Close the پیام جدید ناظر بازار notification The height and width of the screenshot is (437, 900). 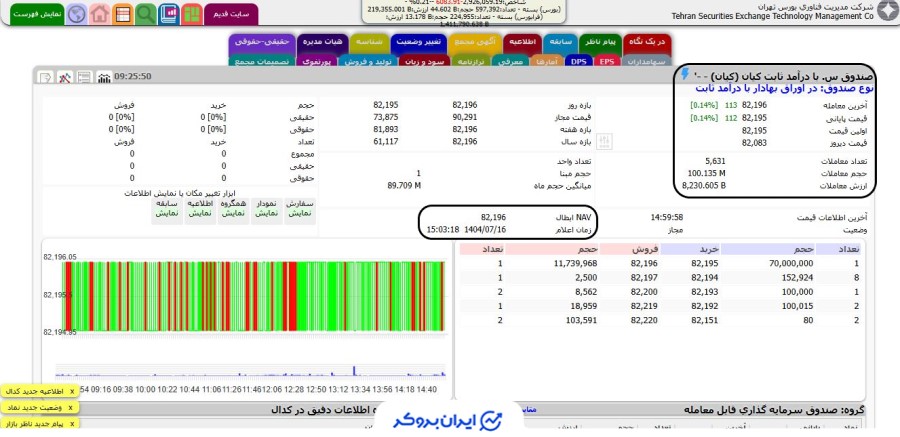pos(72,424)
